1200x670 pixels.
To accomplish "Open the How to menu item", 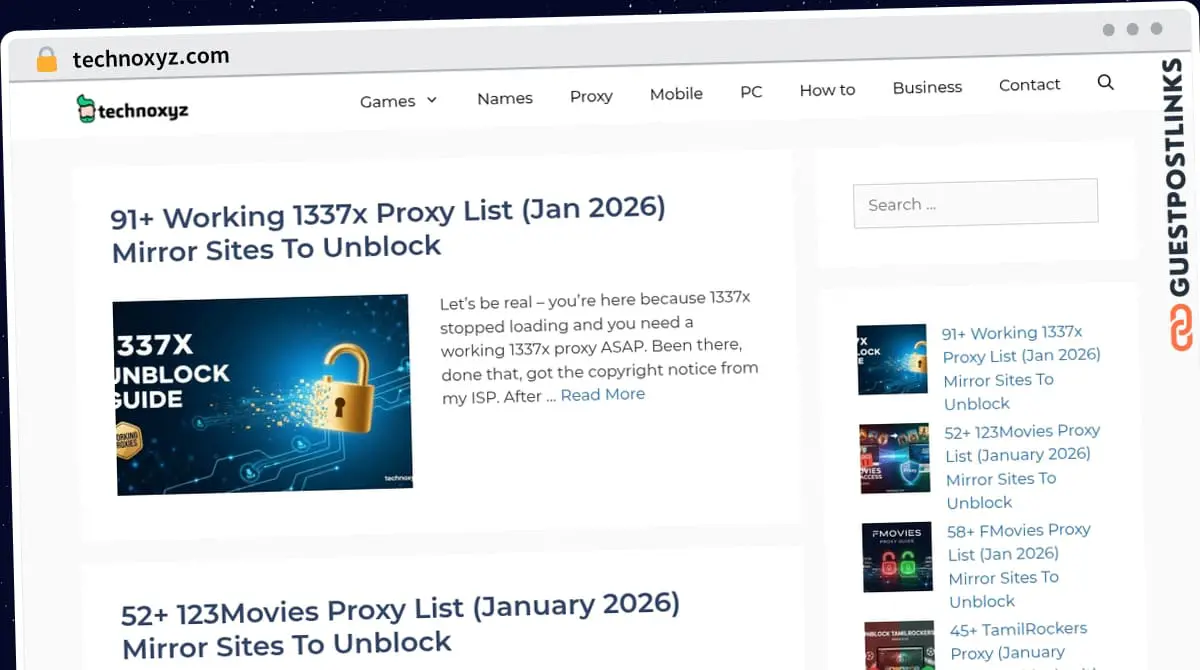I will [x=827, y=90].
